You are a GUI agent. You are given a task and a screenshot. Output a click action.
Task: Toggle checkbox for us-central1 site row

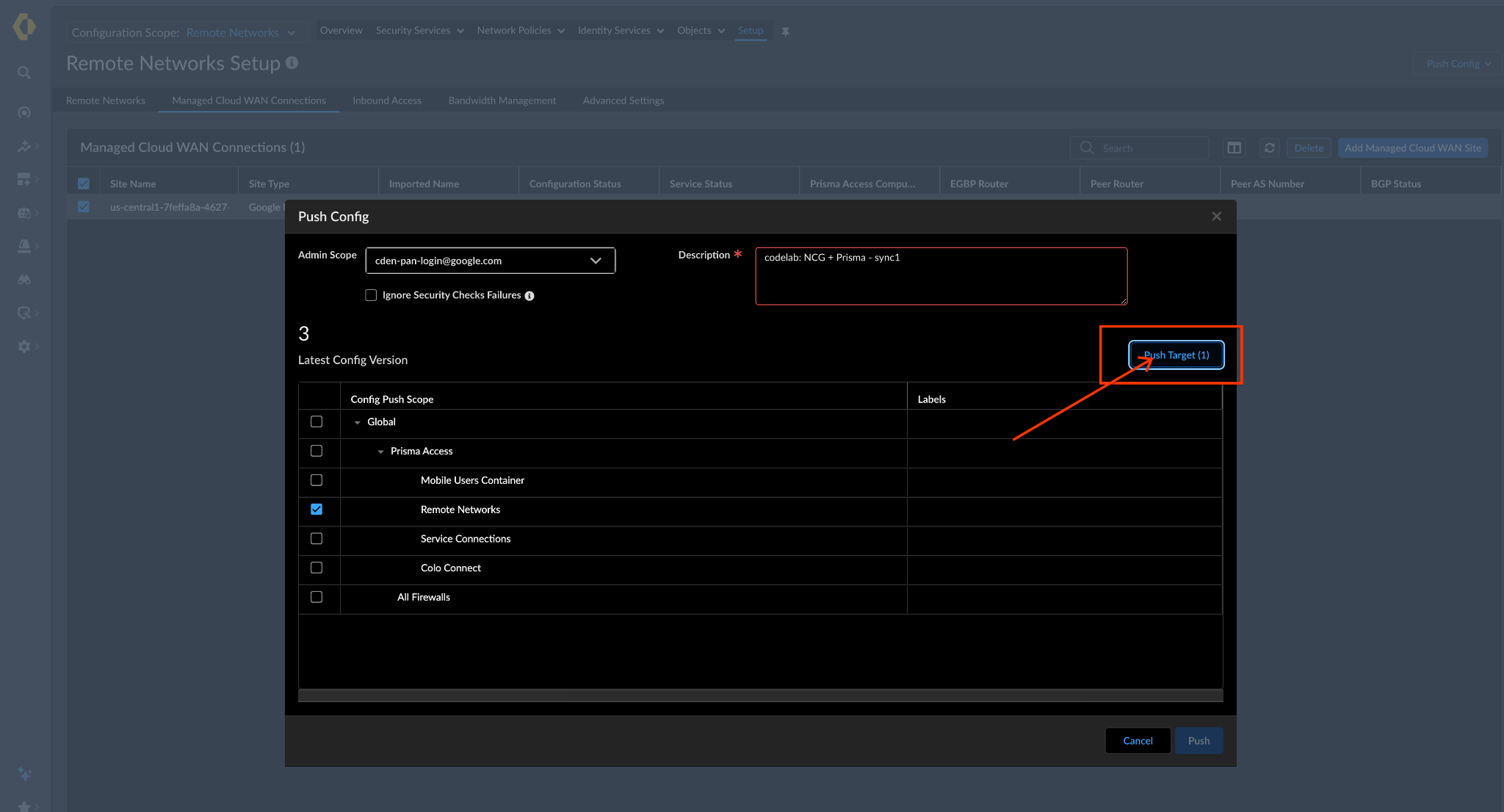click(x=84, y=207)
